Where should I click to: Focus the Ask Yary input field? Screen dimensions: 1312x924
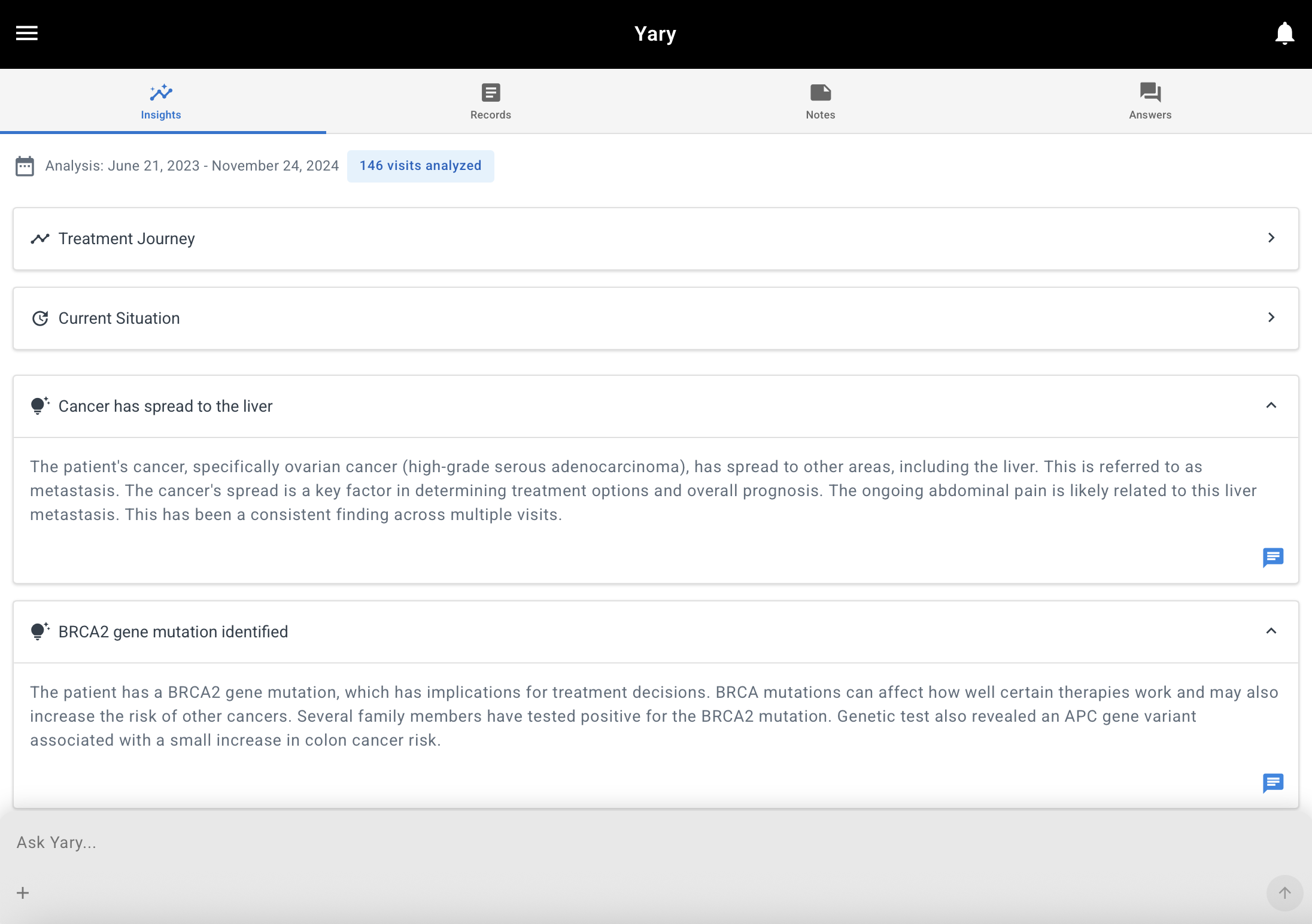[x=656, y=843]
